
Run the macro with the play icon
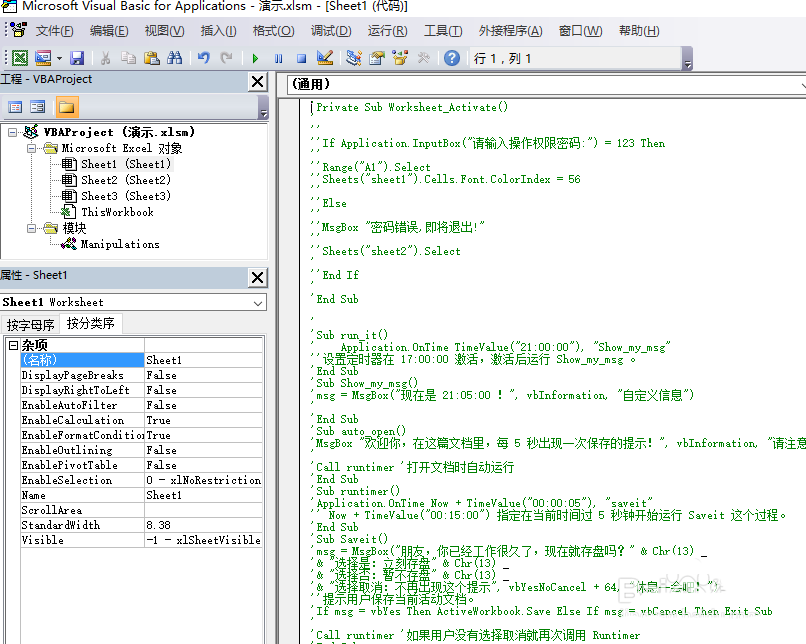pyautogui.click(x=255, y=58)
